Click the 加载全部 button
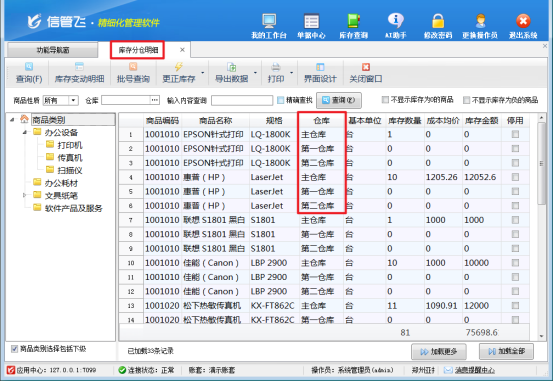 click(x=506, y=351)
